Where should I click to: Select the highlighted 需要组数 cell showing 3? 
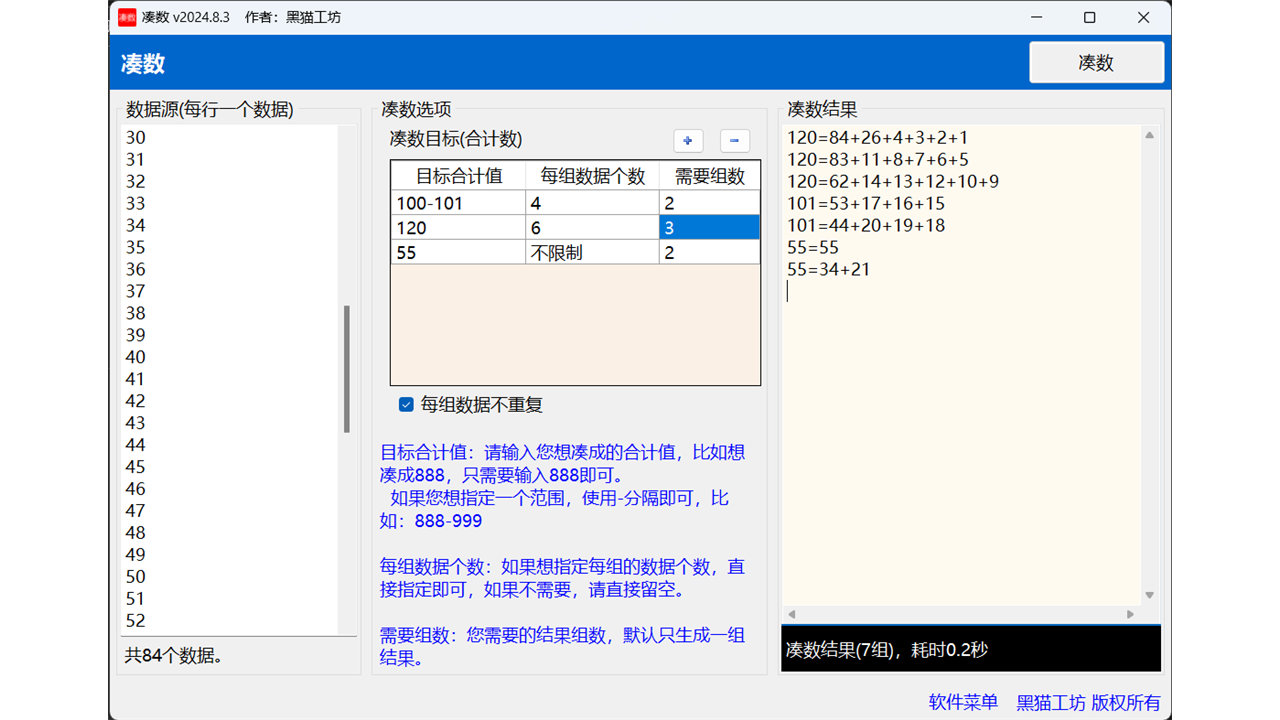pyautogui.click(x=710, y=227)
